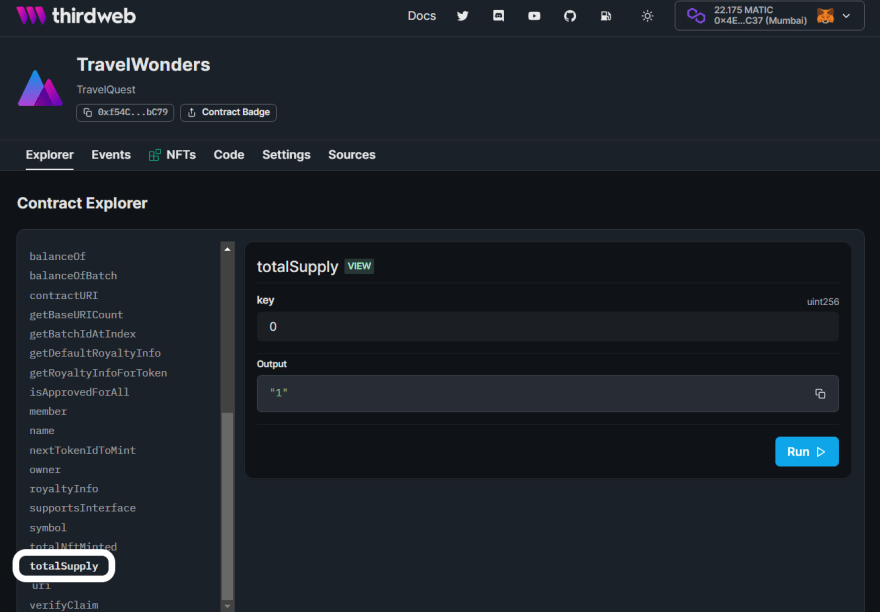The image size is (880, 612).
Task: Click the key uint256 input field
Action: tap(547, 327)
